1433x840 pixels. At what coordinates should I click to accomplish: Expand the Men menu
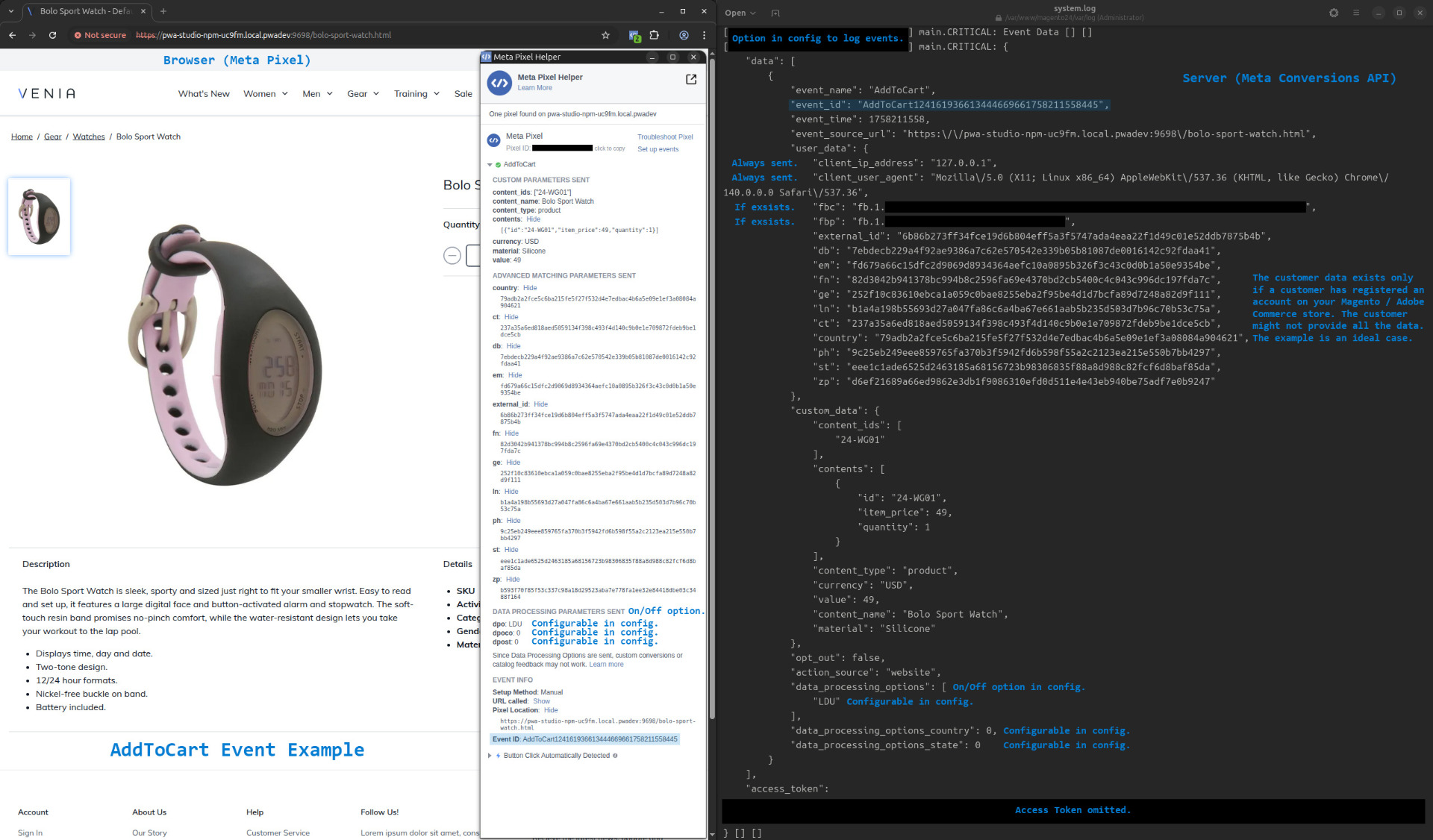click(318, 94)
